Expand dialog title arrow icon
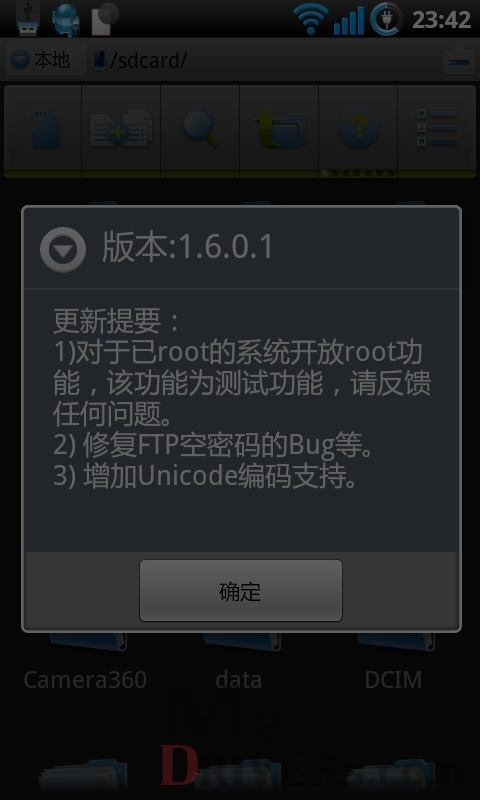Image resolution: width=480 pixels, height=800 pixels. click(63, 249)
